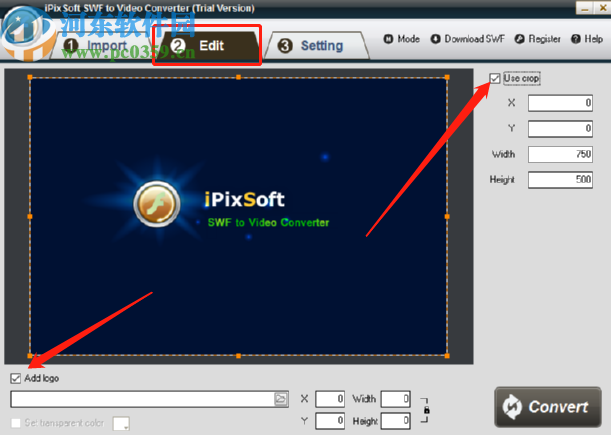Viewport: 611px width, 435px height.
Task: Enable Set transparent color checkbox
Action: coord(16,423)
